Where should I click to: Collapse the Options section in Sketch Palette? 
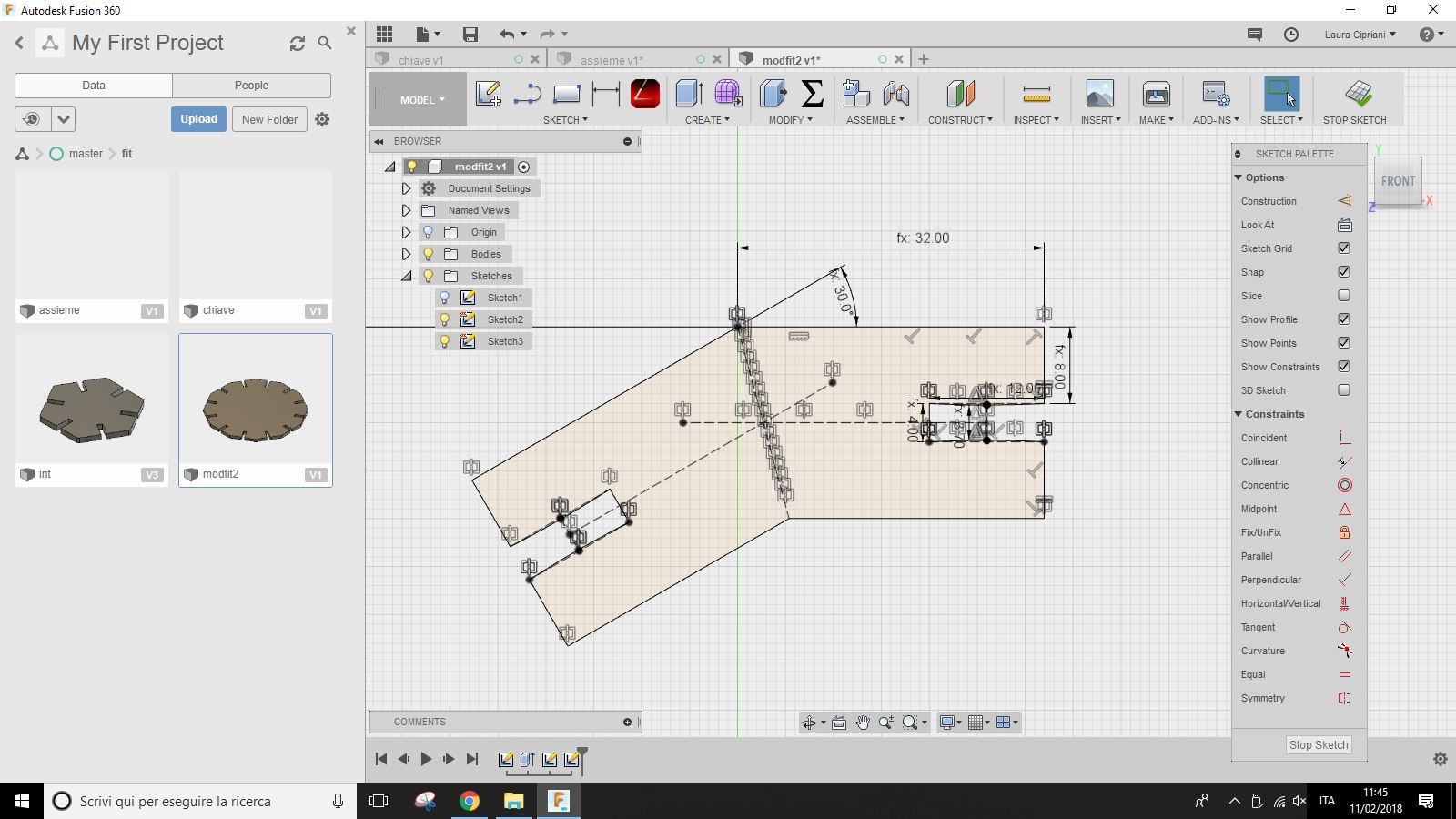click(x=1239, y=177)
